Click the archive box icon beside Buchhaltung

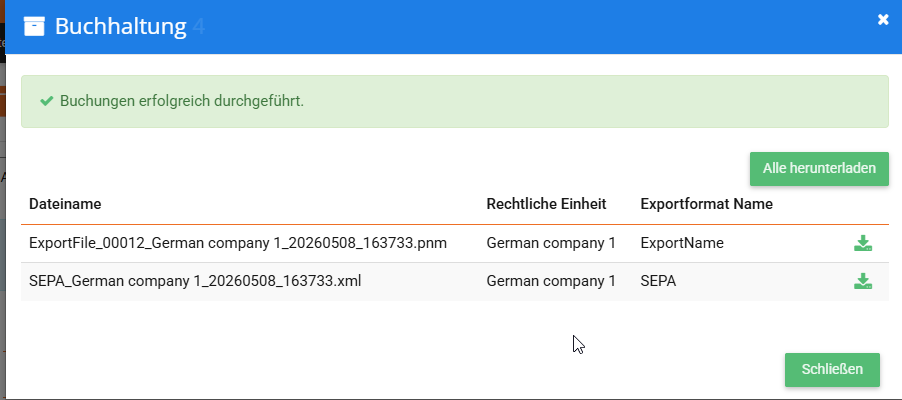pos(34,26)
